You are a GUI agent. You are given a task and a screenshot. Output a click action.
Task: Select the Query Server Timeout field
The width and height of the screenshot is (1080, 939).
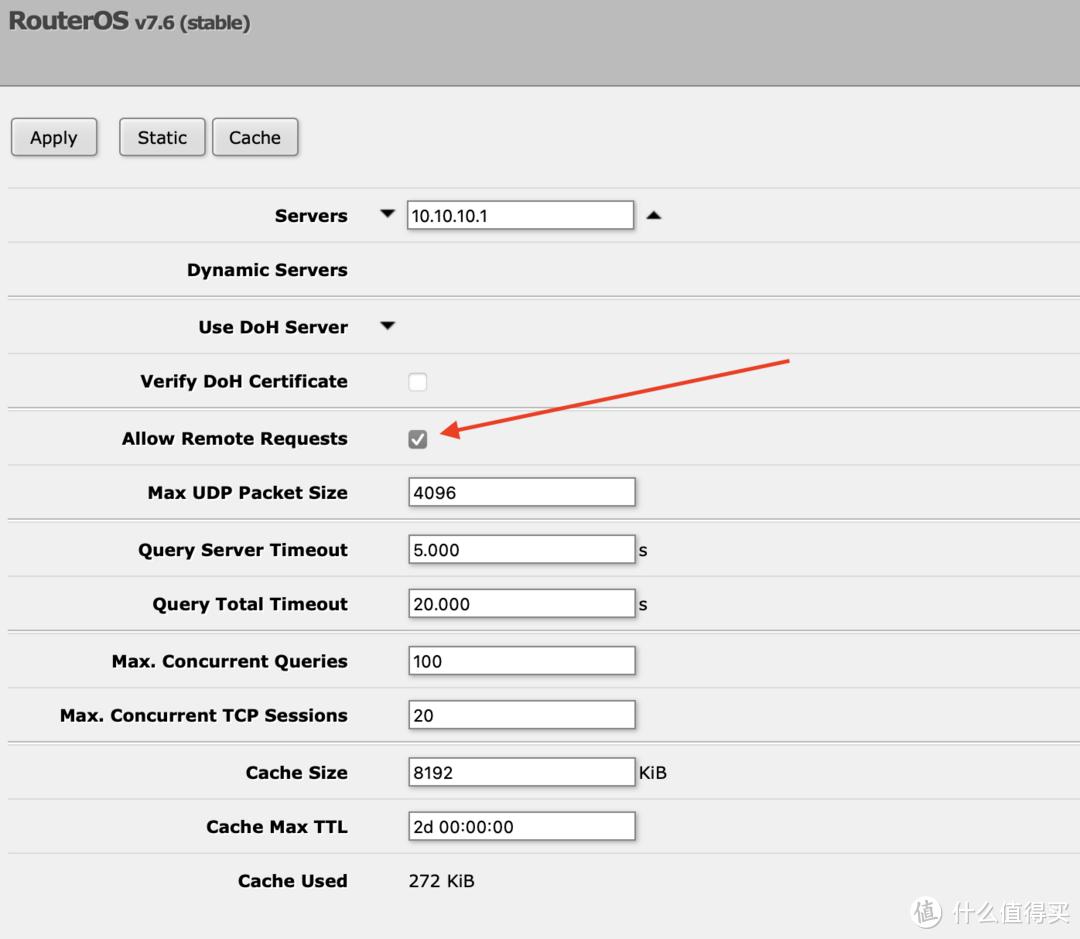click(521, 550)
